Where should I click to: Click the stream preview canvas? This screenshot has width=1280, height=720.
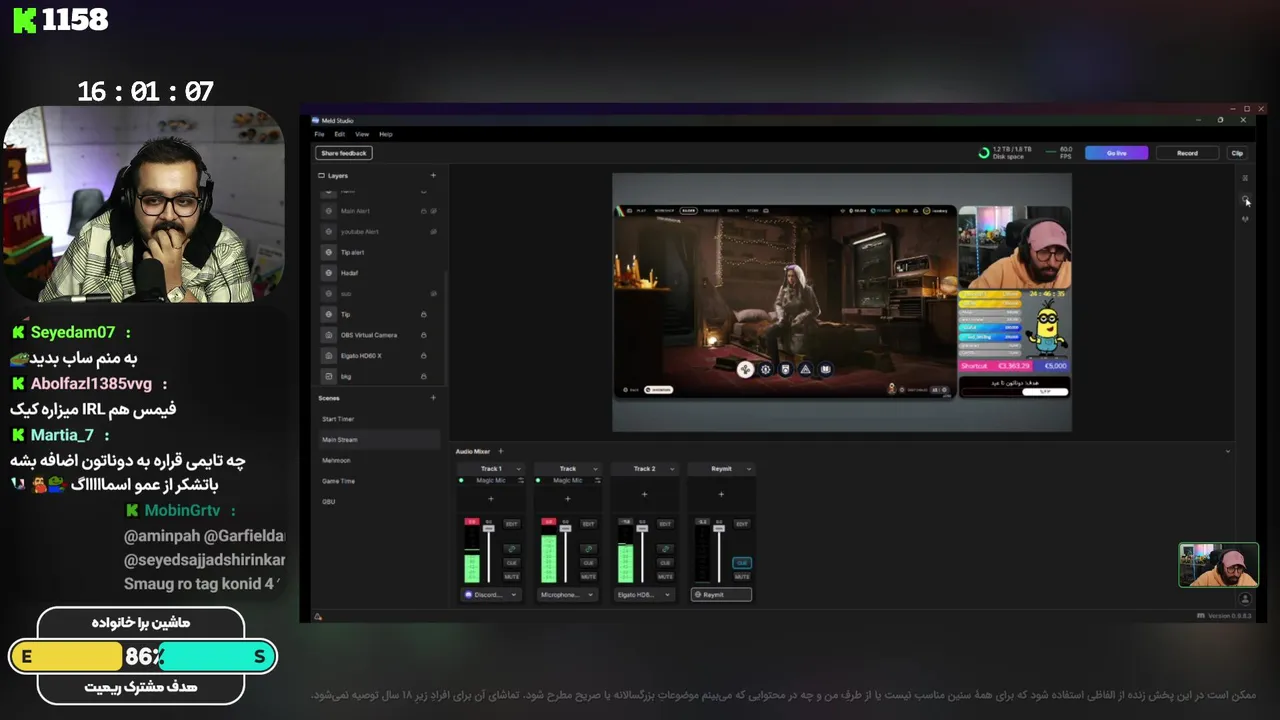pos(842,302)
